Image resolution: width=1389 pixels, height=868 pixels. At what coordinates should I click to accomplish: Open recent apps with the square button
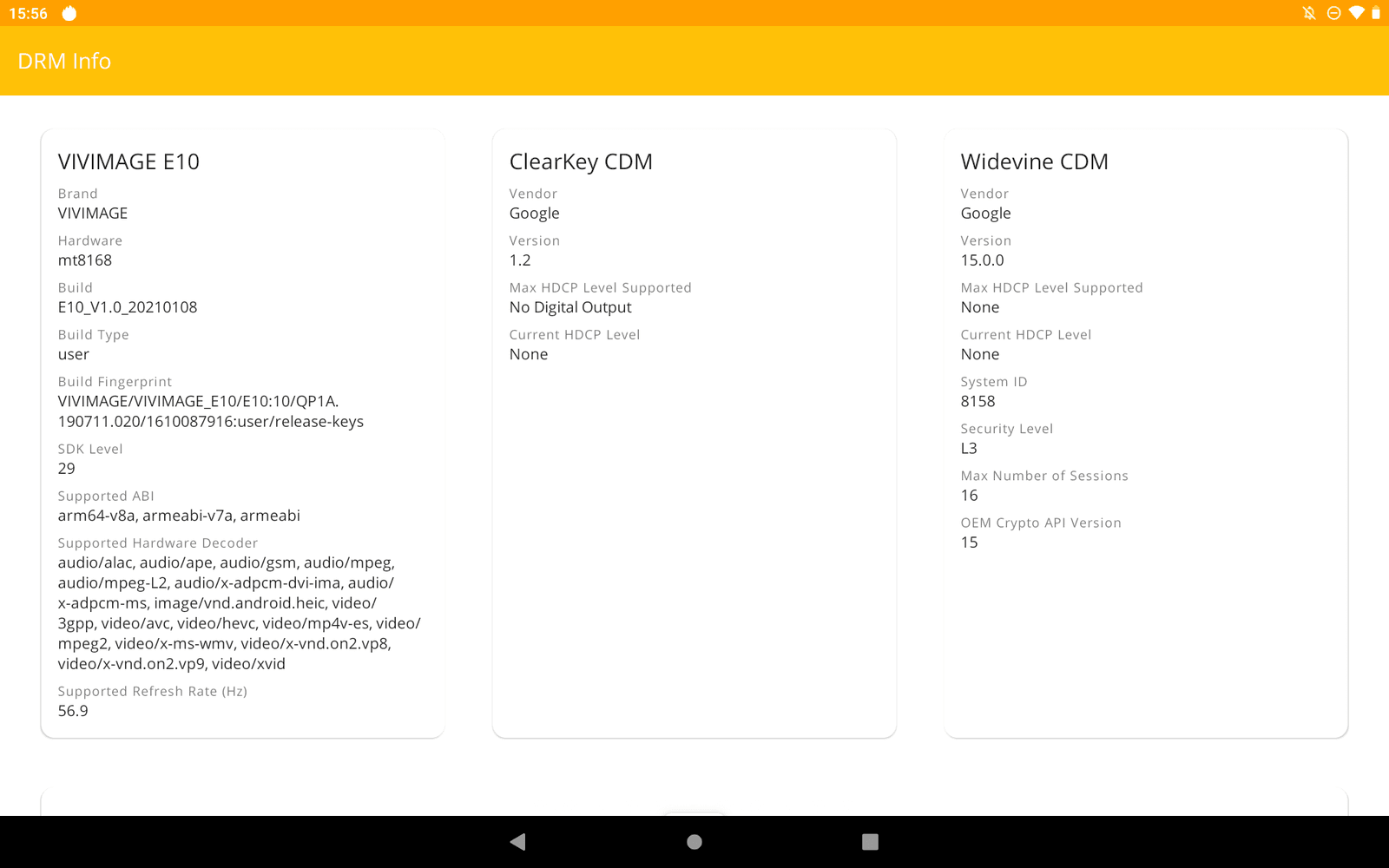pyautogui.click(x=870, y=841)
